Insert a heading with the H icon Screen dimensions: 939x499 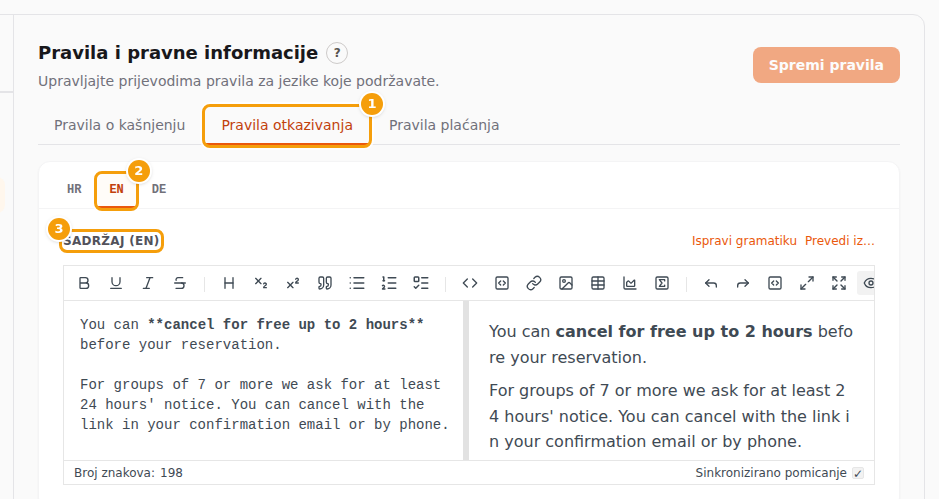(229, 283)
